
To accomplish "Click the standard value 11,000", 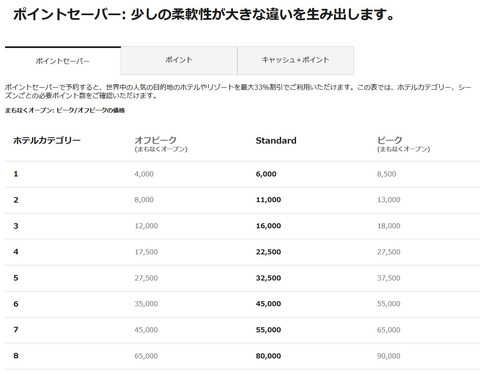I will pos(268,200).
